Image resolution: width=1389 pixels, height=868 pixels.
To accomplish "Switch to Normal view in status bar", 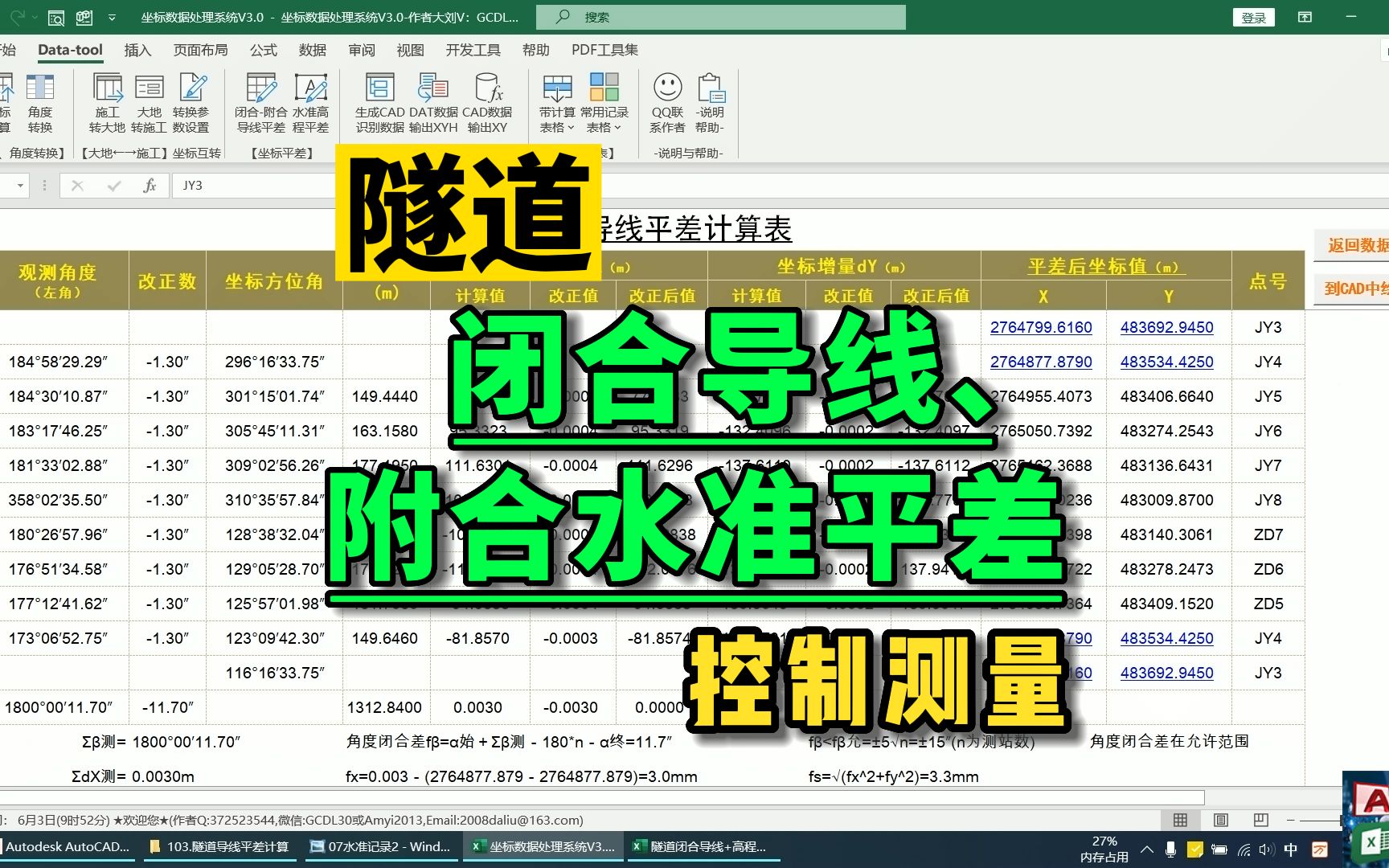I will pyautogui.click(x=1180, y=820).
